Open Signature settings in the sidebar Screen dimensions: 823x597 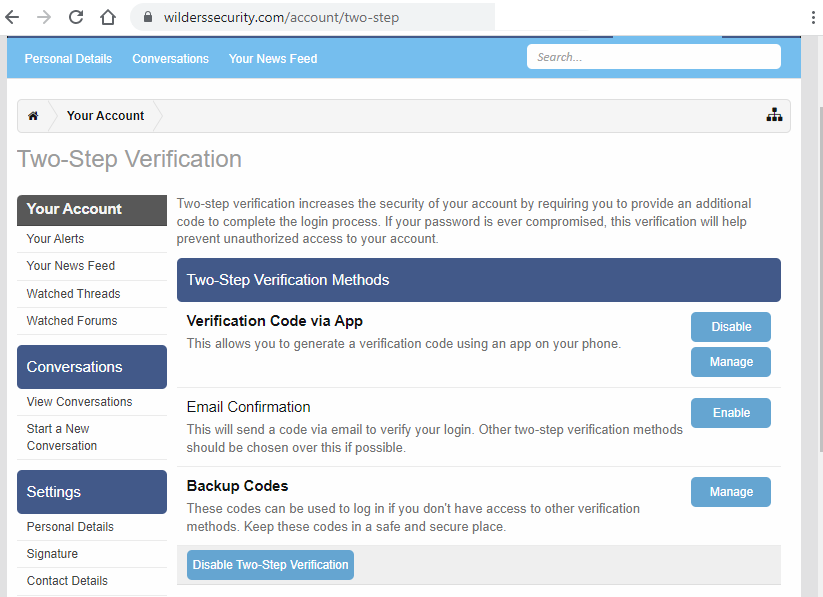pos(52,553)
